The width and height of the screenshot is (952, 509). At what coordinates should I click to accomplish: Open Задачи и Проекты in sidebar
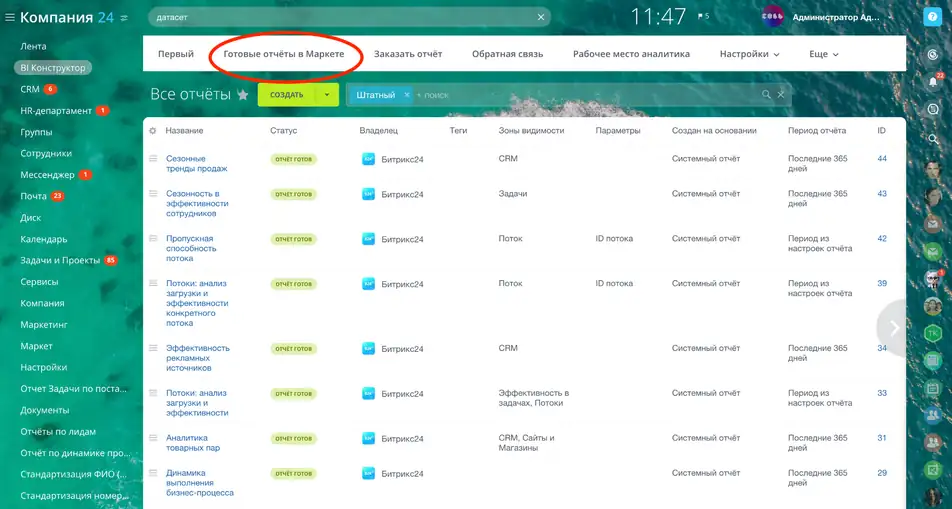(x=60, y=260)
